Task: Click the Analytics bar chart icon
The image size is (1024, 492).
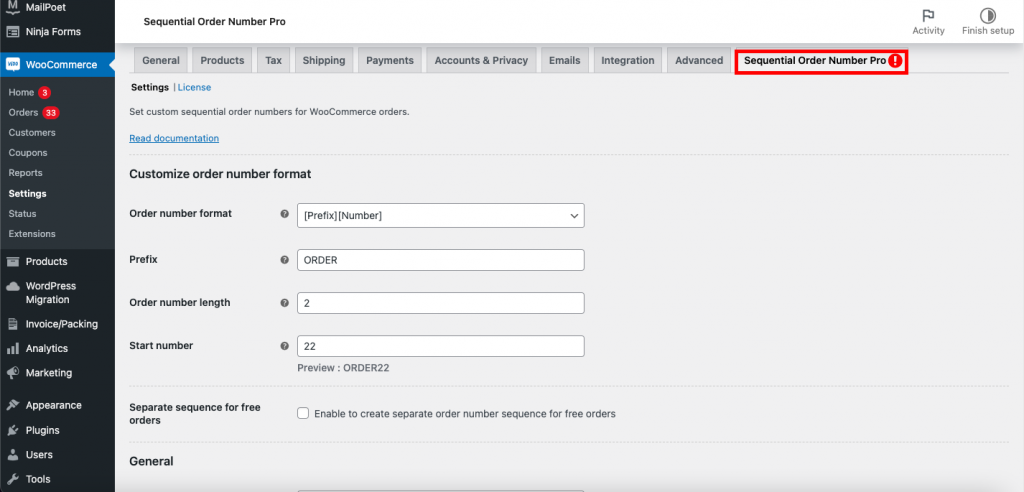Action: coord(13,349)
